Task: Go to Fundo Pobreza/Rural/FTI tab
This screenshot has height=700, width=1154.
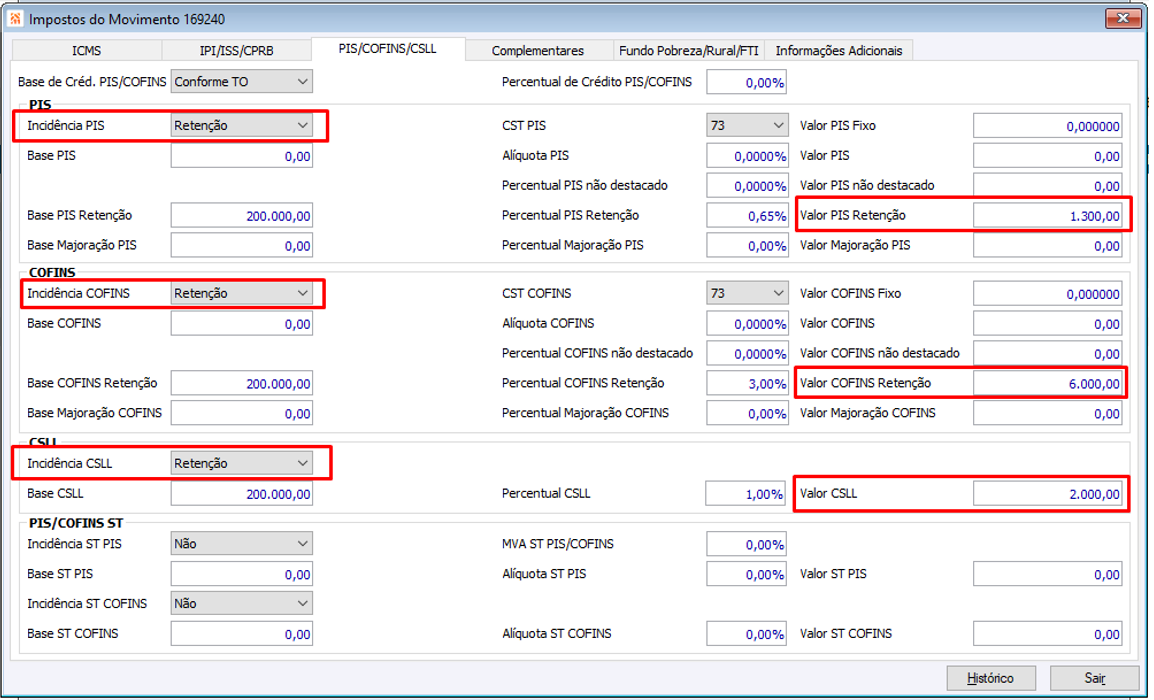Action: pos(689,51)
